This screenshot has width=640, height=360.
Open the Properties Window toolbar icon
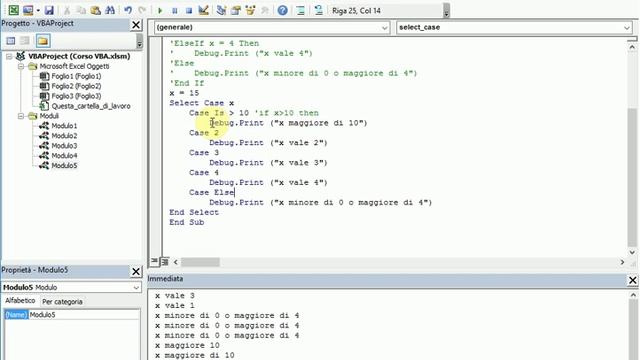point(236,10)
